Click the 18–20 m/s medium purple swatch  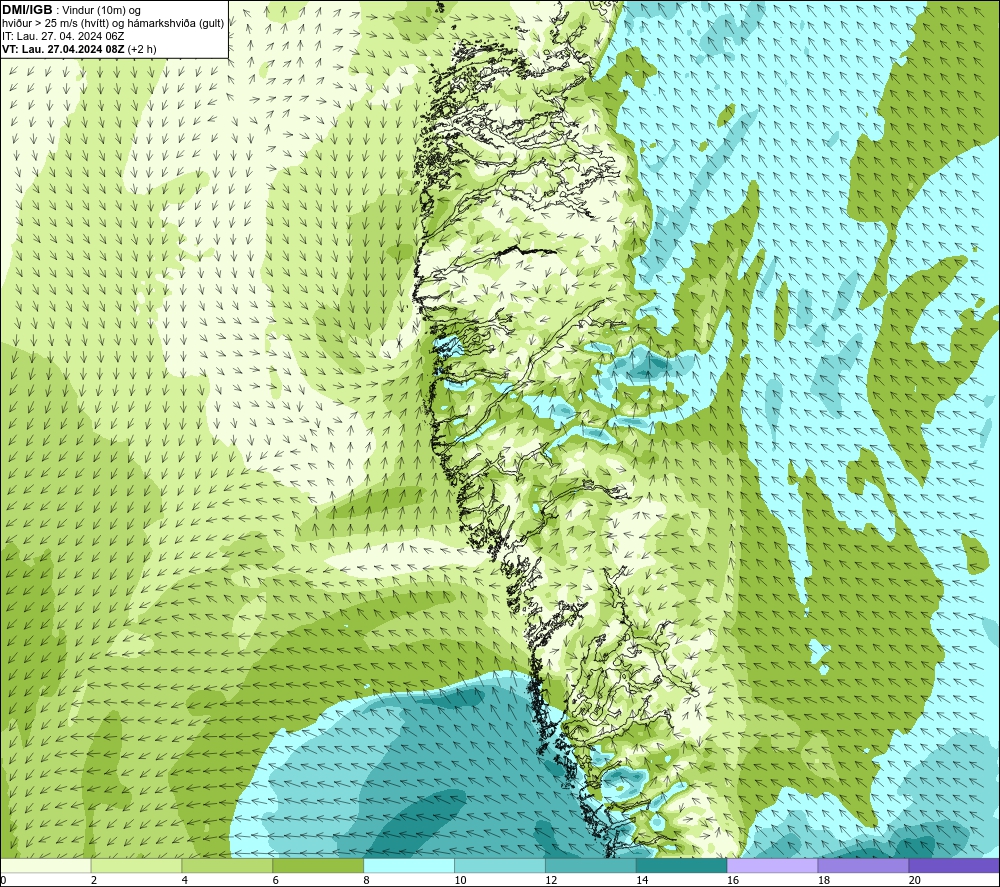coord(863,865)
